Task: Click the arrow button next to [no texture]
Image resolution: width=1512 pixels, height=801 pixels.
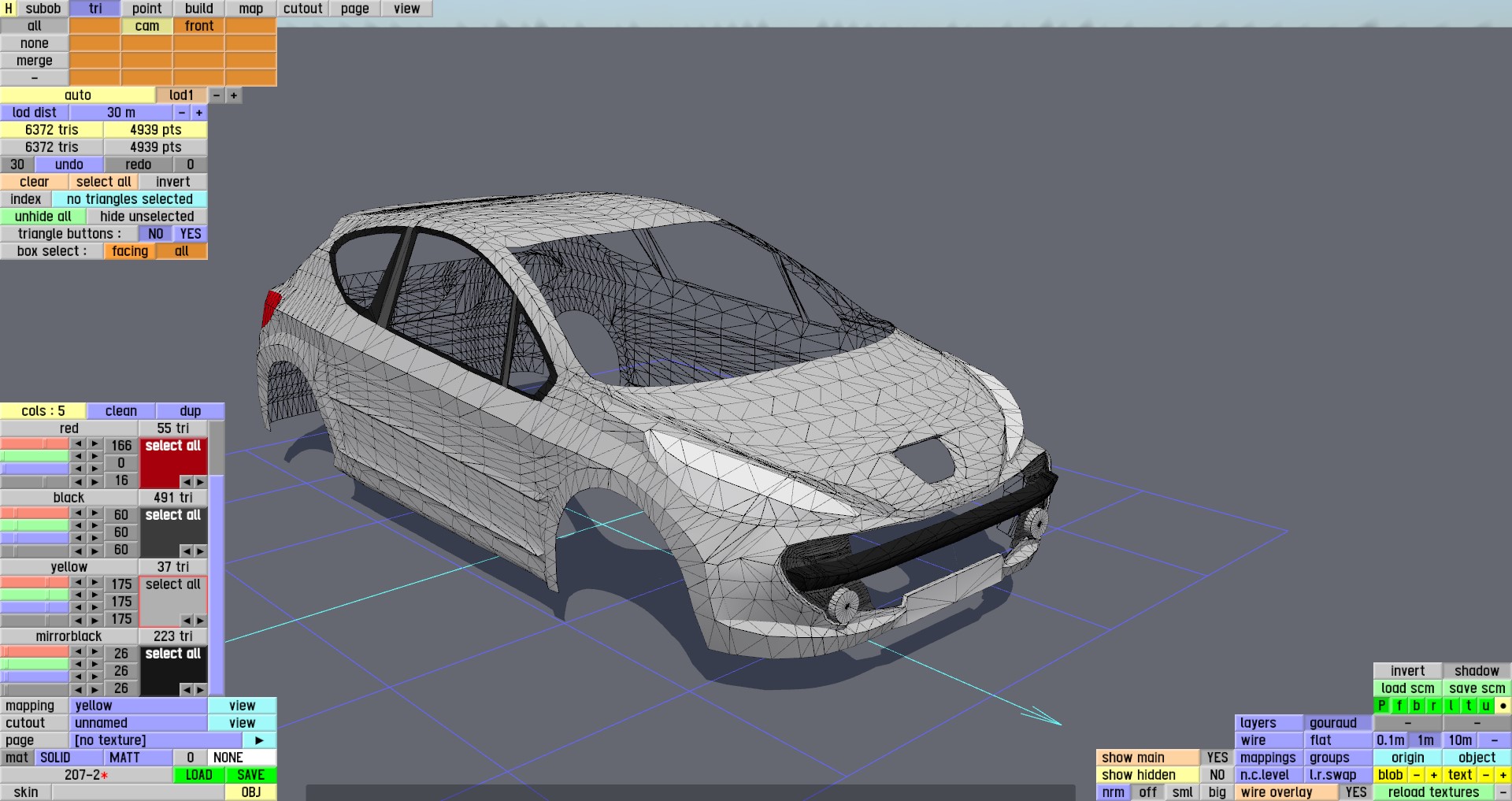Action: point(259,740)
